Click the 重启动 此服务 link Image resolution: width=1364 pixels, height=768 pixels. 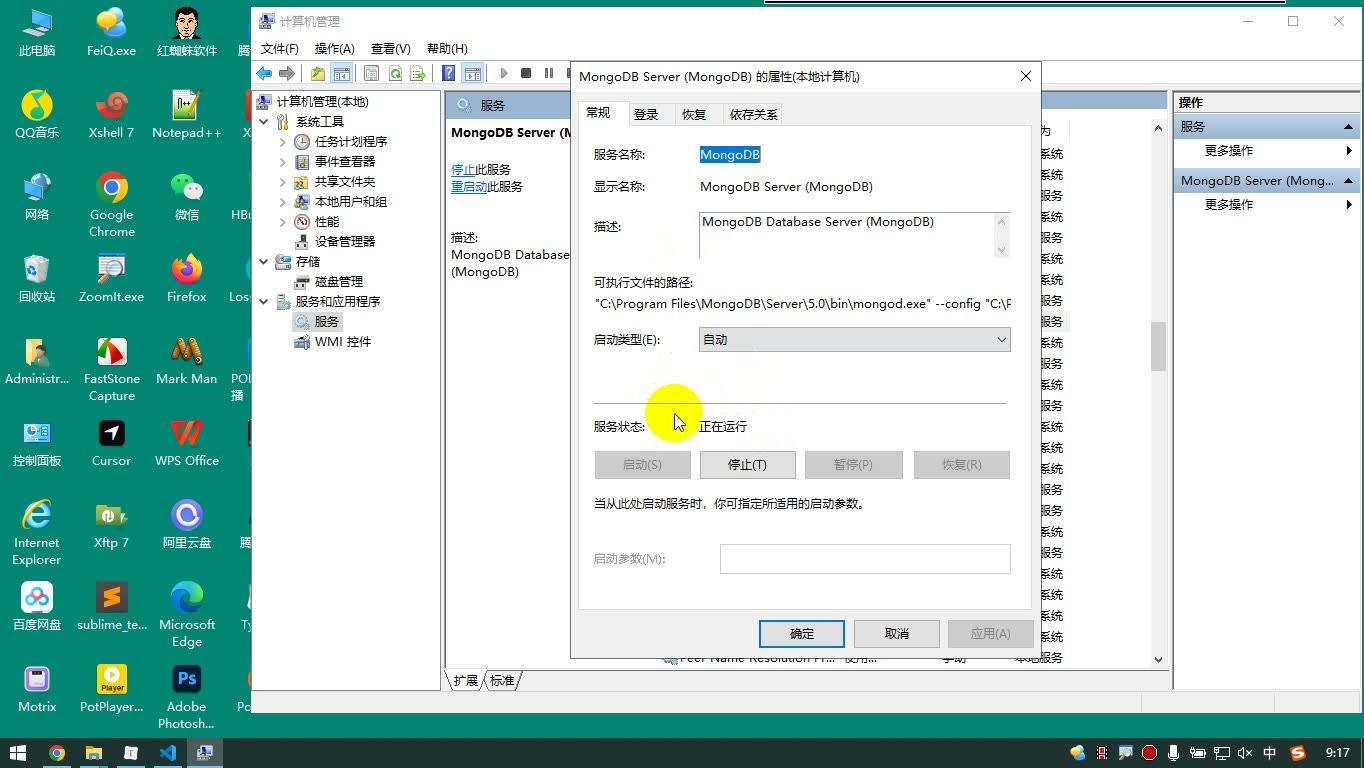(x=469, y=187)
